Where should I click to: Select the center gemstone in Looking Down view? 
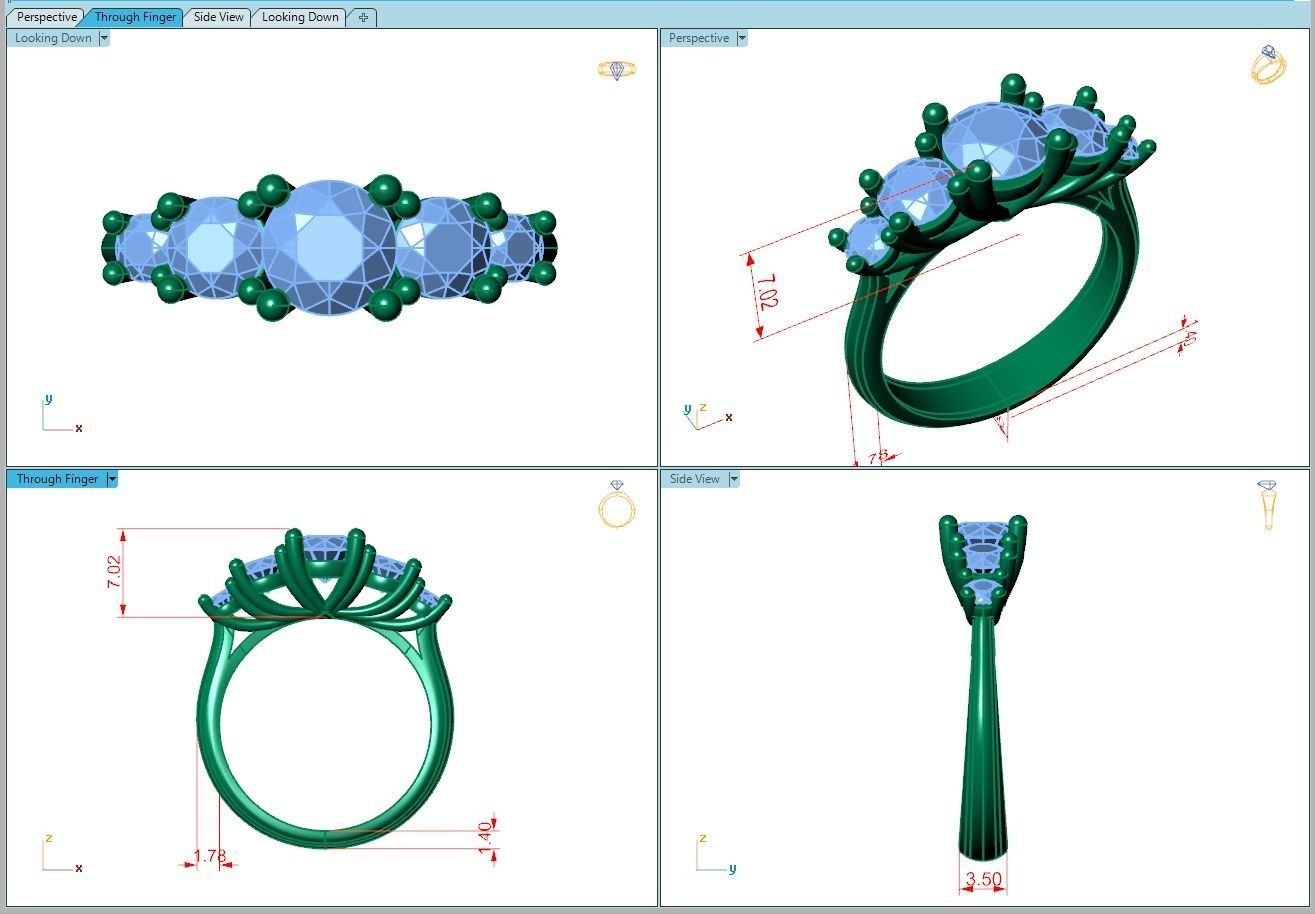(x=329, y=248)
